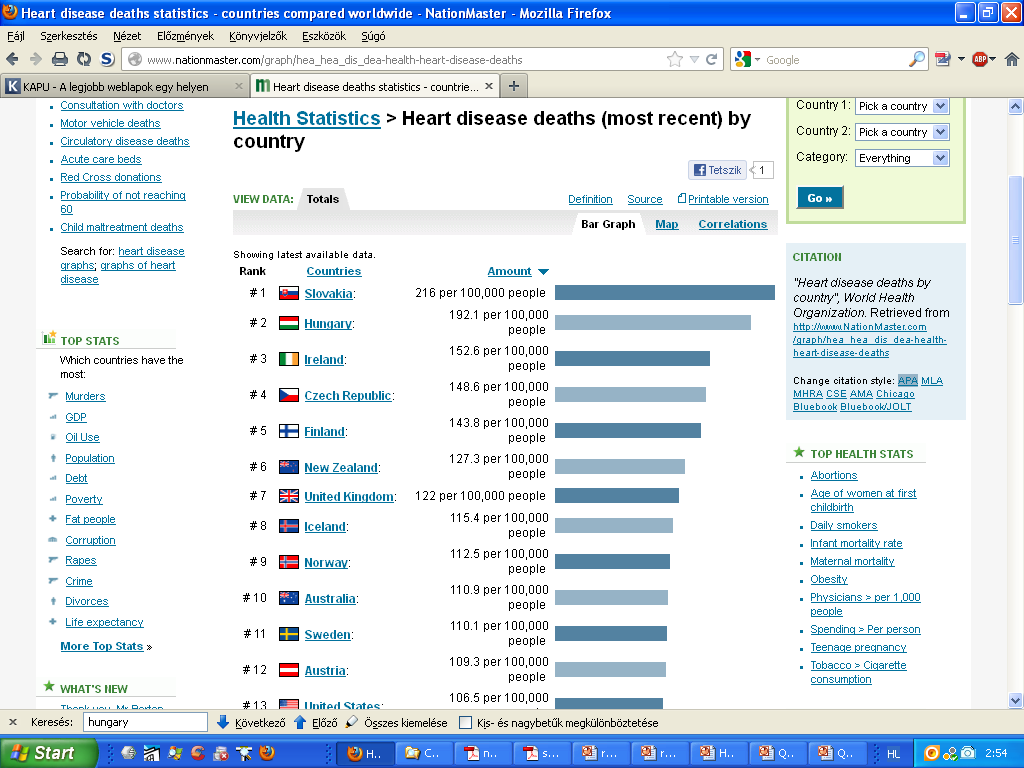
Task: Close the KAPU tab
Action: click(238, 86)
